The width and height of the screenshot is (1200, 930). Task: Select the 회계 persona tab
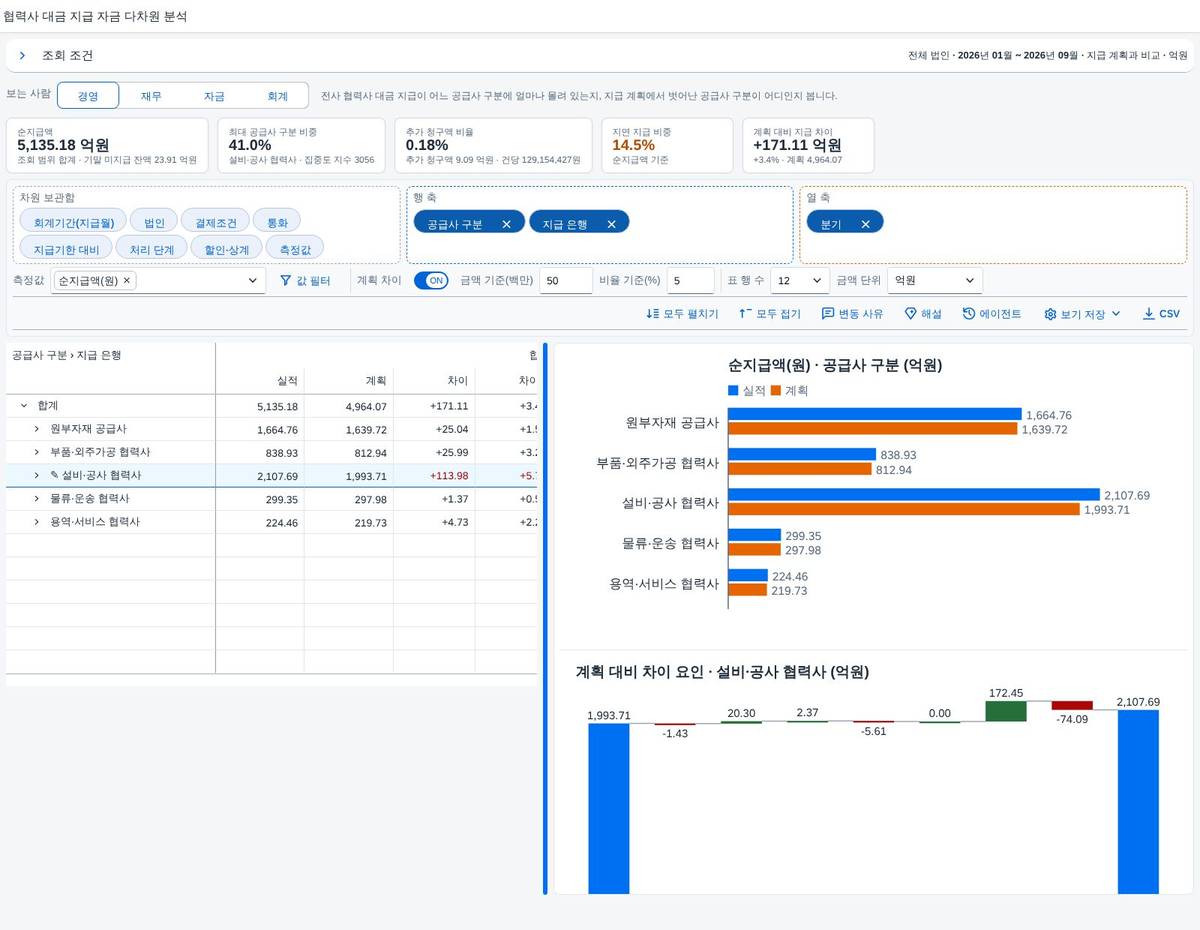point(277,96)
